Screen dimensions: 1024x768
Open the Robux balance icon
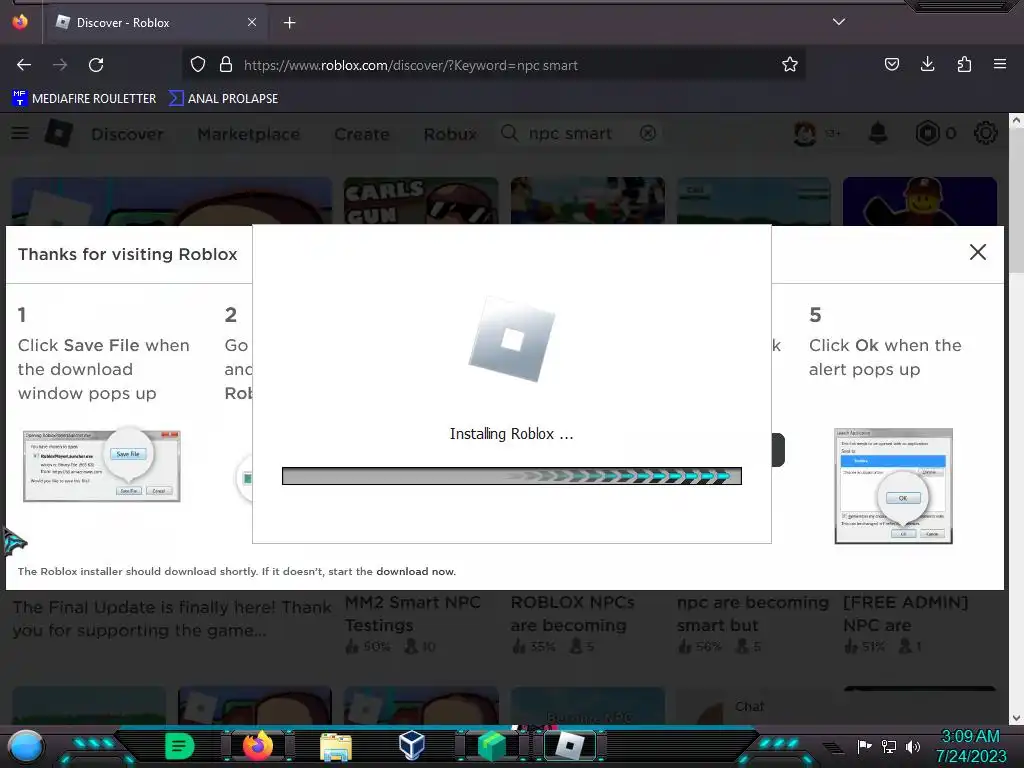coord(927,133)
